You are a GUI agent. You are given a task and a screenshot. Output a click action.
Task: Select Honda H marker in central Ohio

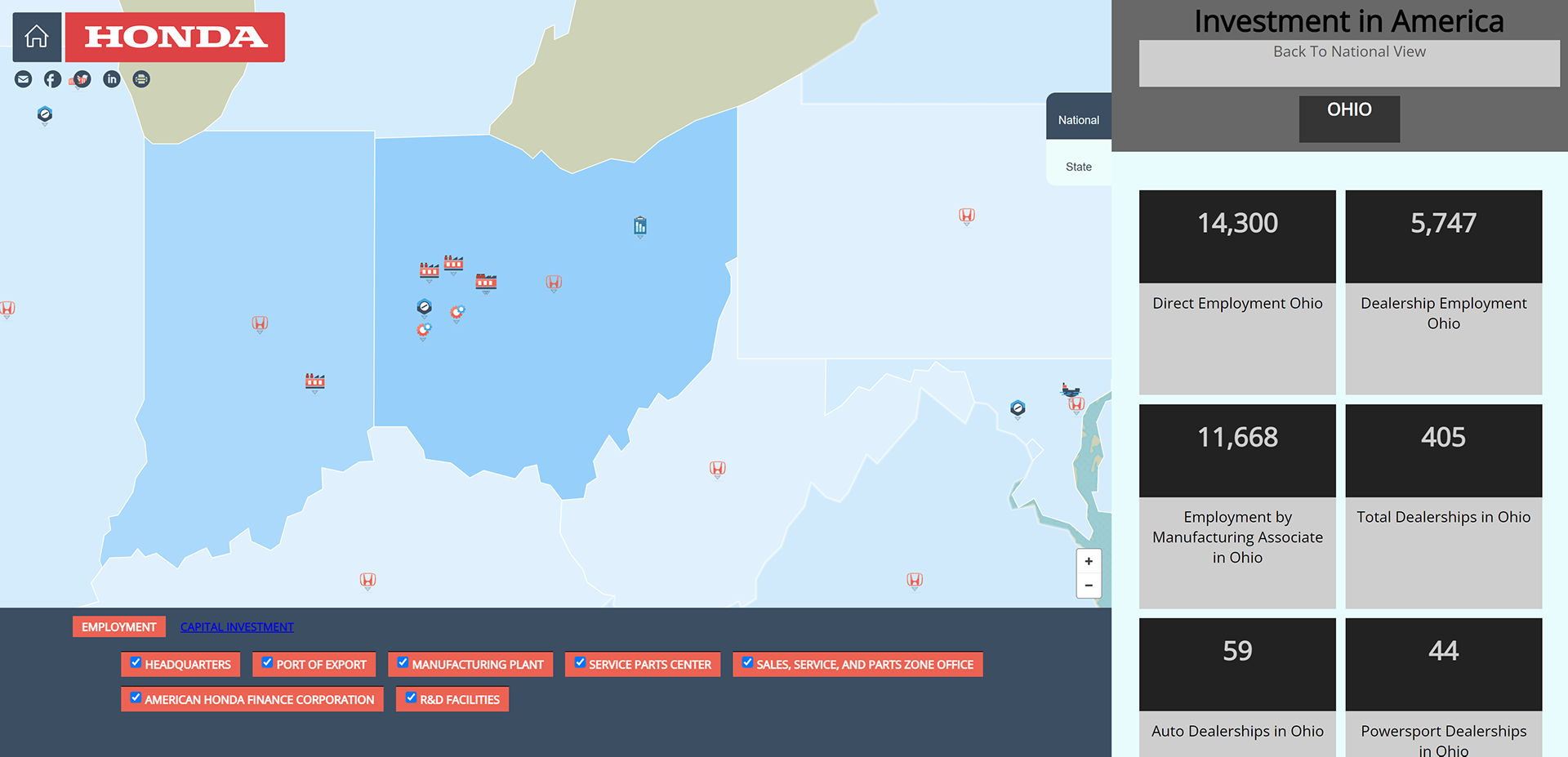pyautogui.click(x=554, y=283)
